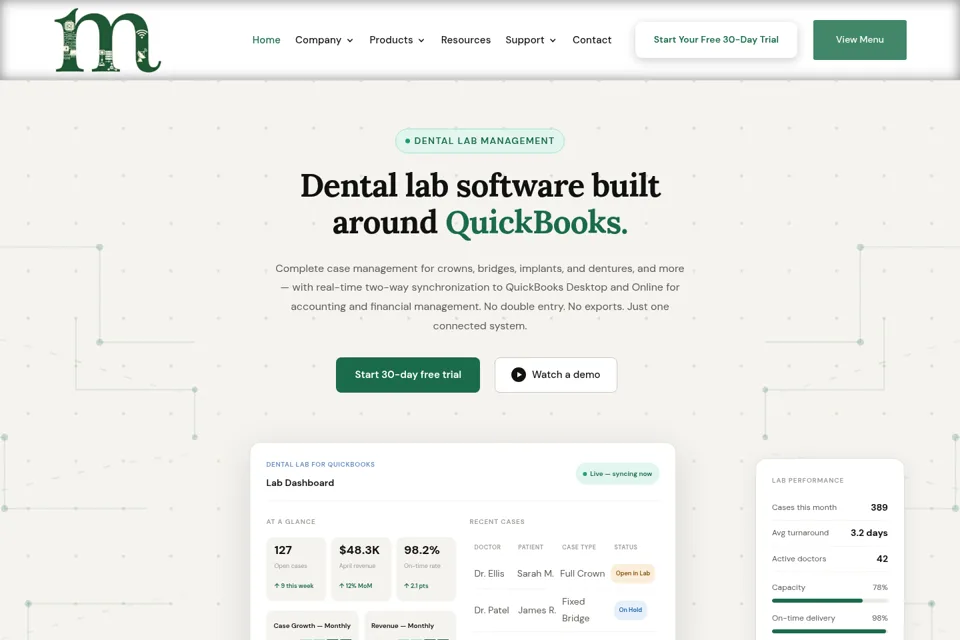The width and height of the screenshot is (960, 640).
Task: Click the 127 Open cases card
Action: tap(296, 568)
